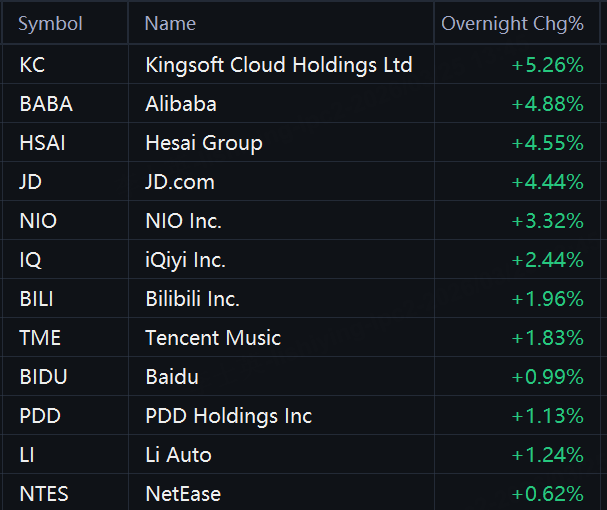Click the +5.26% overnight change value
The height and width of the screenshot is (510, 607).
click(x=547, y=65)
